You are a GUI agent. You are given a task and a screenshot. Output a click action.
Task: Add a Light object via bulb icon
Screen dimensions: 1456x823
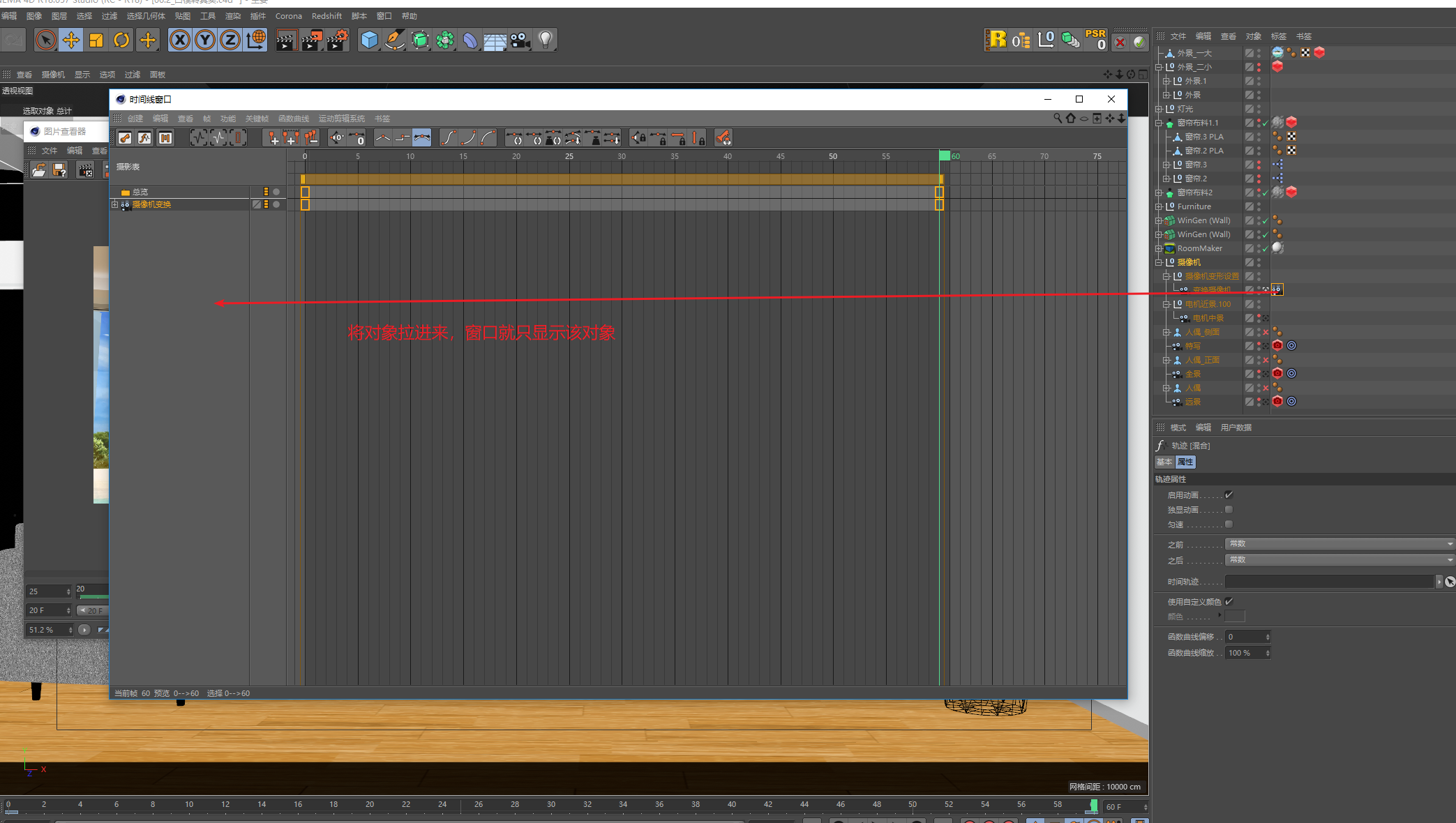pos(546,40)
